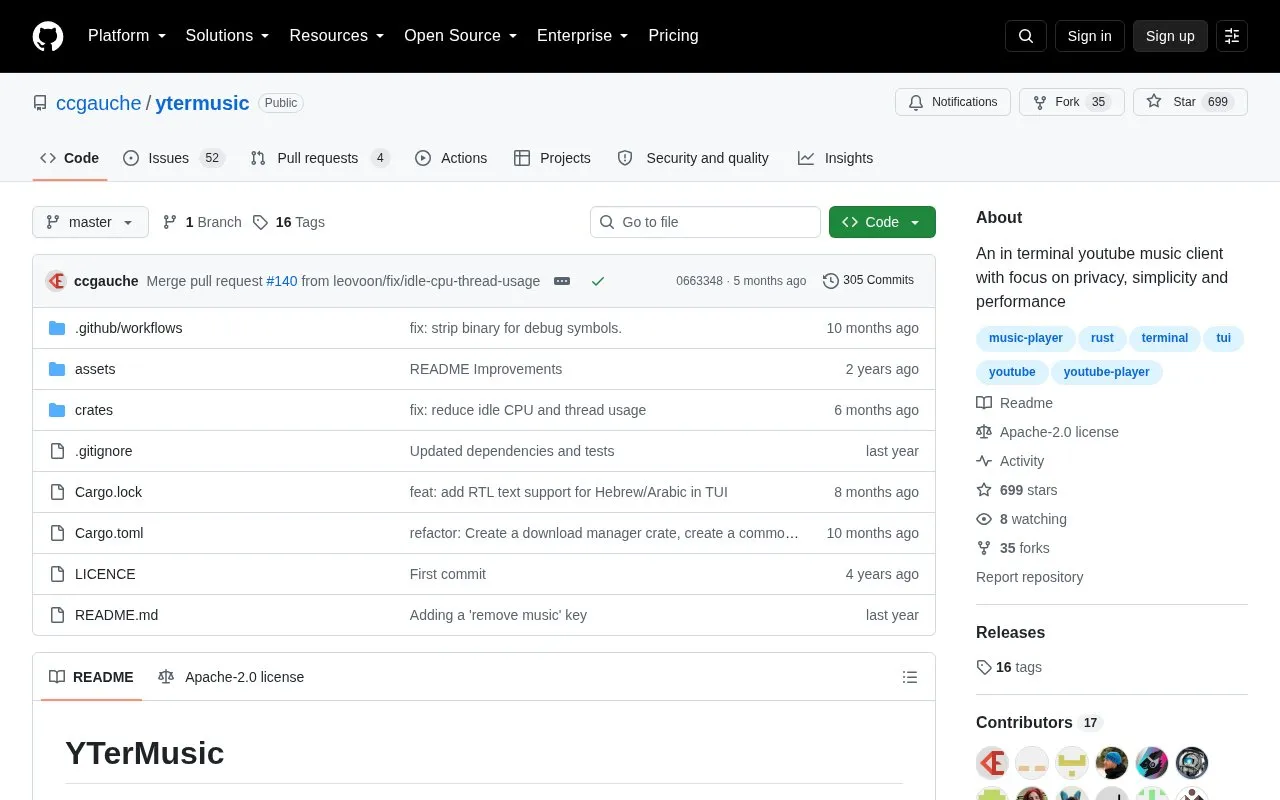
Task: Open the Activity link in About
Action: click(x=1010, y=461)
